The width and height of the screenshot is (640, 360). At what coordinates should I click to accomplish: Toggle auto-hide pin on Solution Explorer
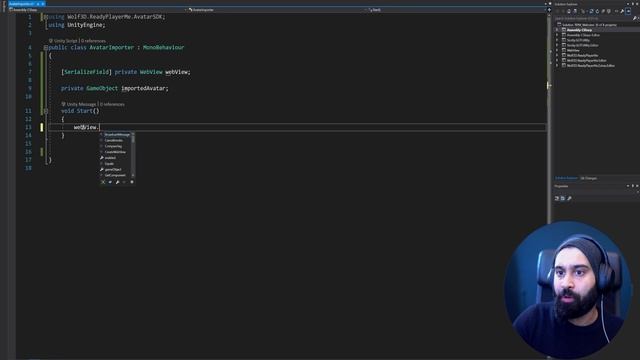click(x=633, y=4)
